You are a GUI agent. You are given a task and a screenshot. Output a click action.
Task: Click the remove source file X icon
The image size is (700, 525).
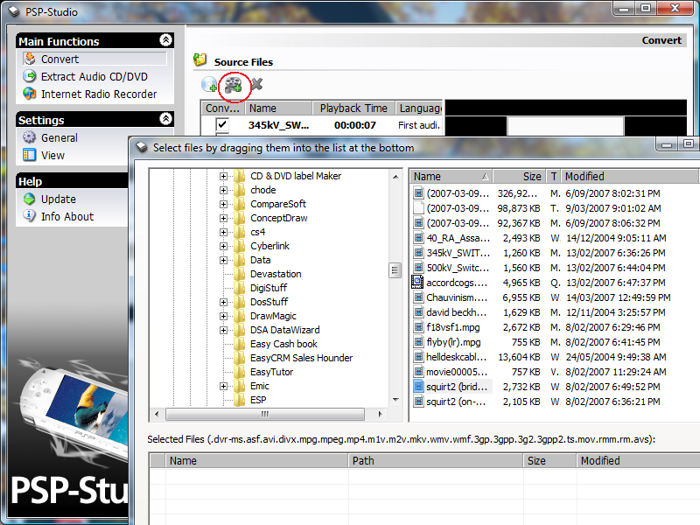point(257,84)
